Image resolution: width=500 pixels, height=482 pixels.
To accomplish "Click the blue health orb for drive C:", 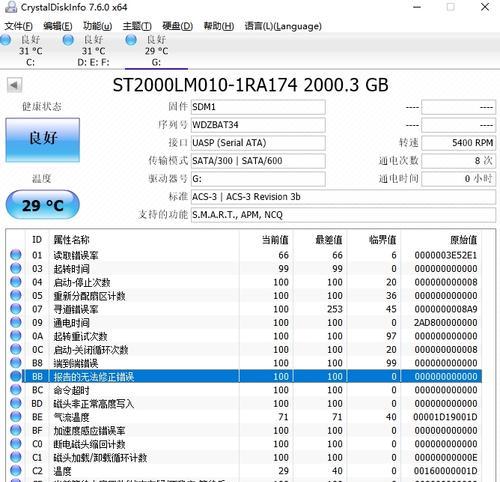I will 5,40.
